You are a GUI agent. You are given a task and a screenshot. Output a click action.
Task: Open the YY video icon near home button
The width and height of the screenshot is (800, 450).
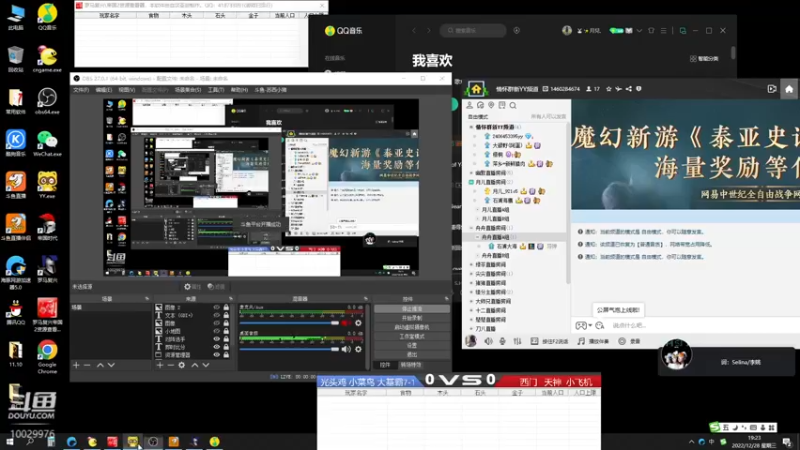(772, 89)
